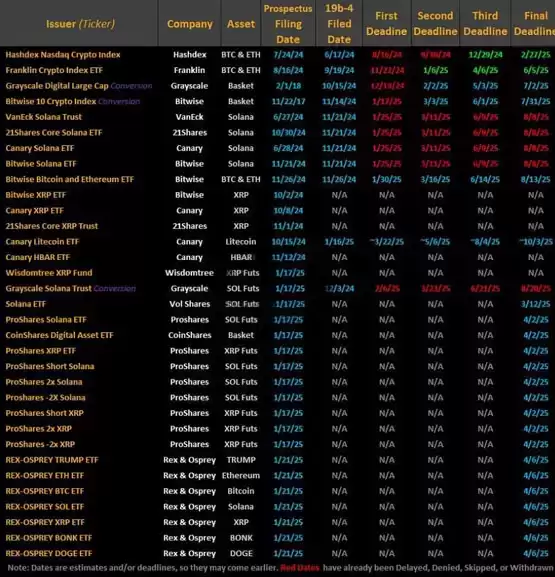Select the 'Franklin Crypto Index ETF' issuer cell

click(54, 70)
